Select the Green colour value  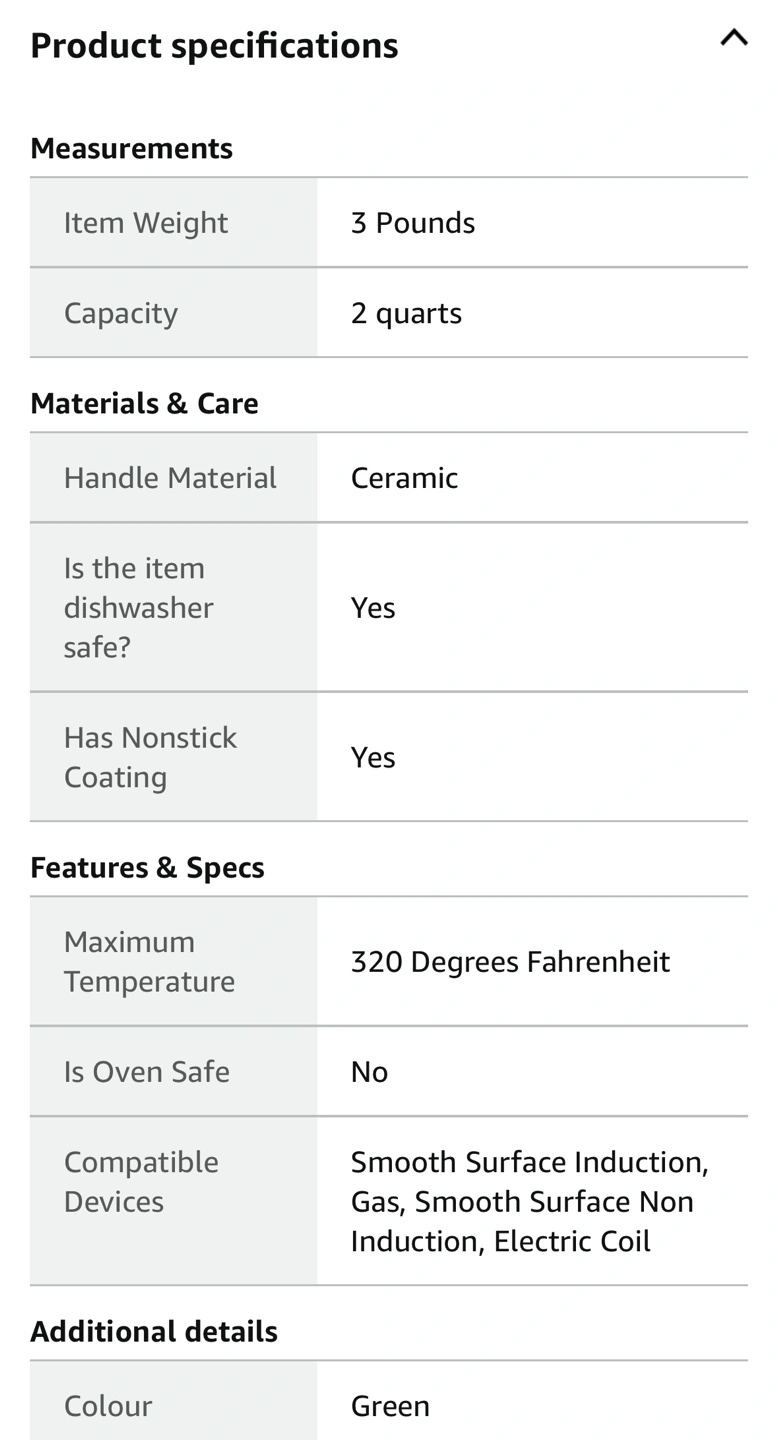coord(390,1406)
